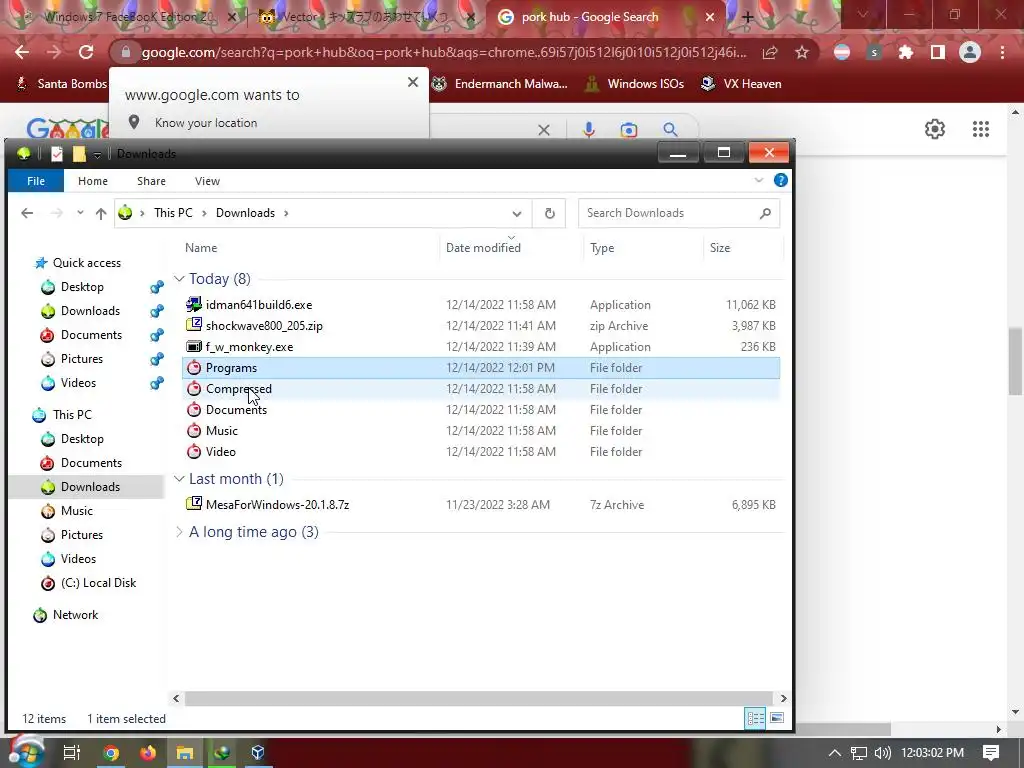Click the Search Downloads magnifier icon

point(765,213)
